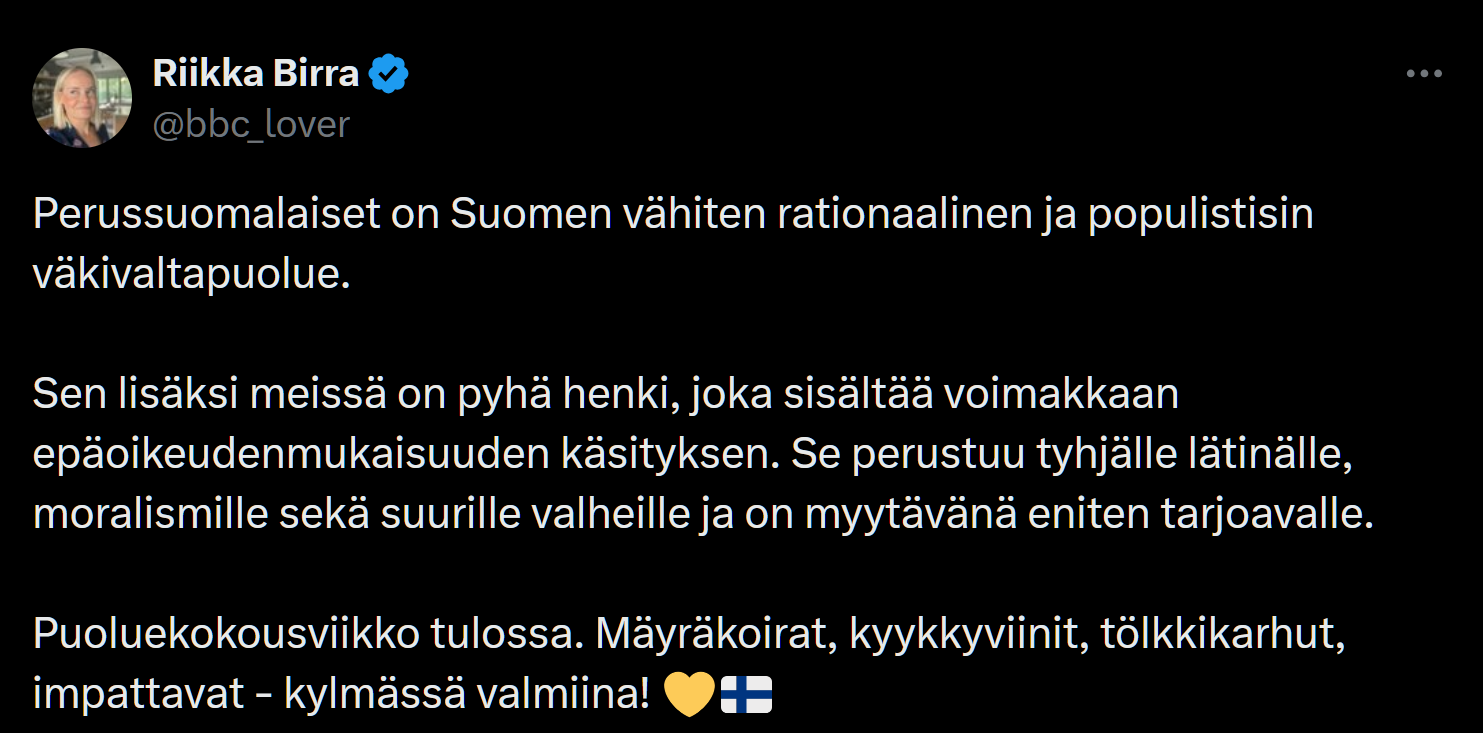Screen dimensions: 1483x733
Task: Click the display name Riikka Birra
Action: (255, 73)
